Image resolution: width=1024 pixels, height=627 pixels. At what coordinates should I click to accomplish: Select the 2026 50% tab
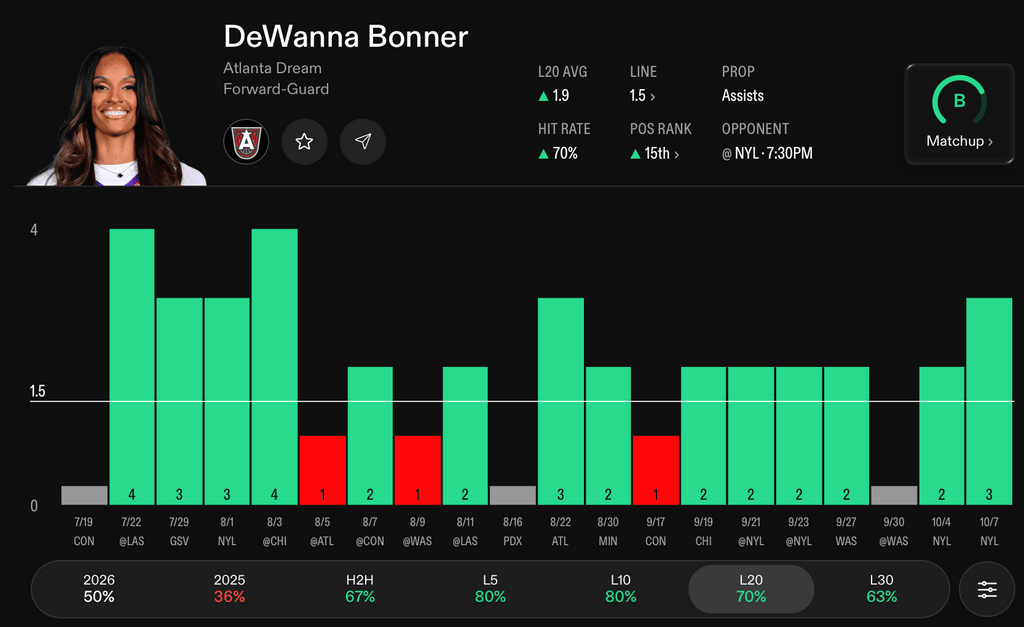coord(99,588)
